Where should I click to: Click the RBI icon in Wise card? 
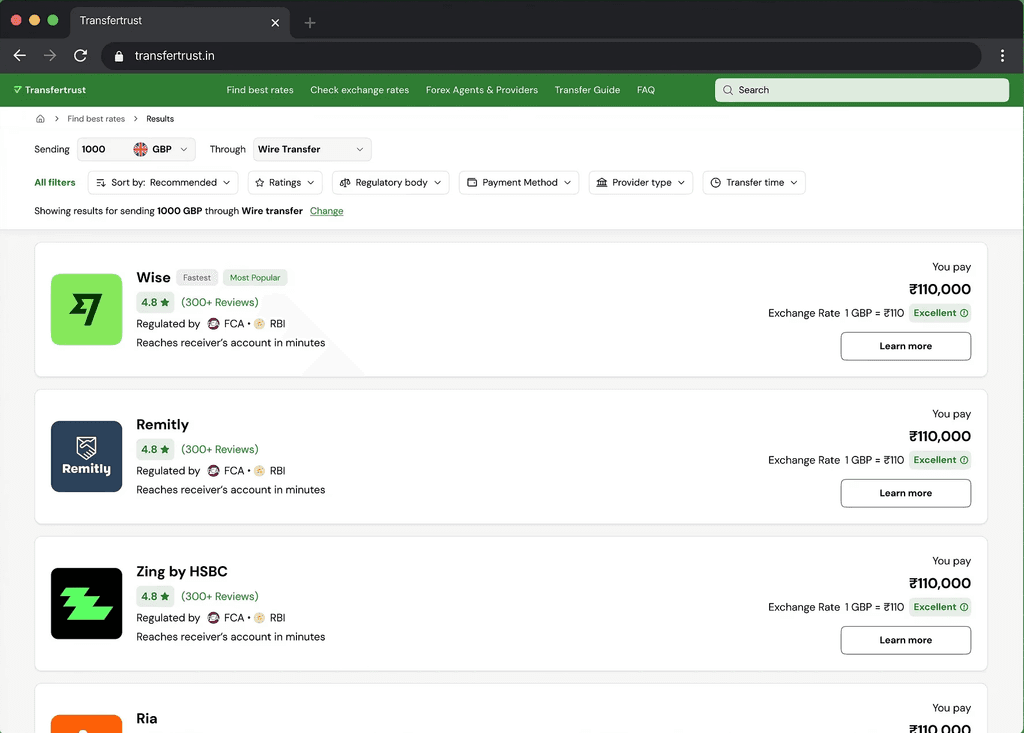click(259, 324)
